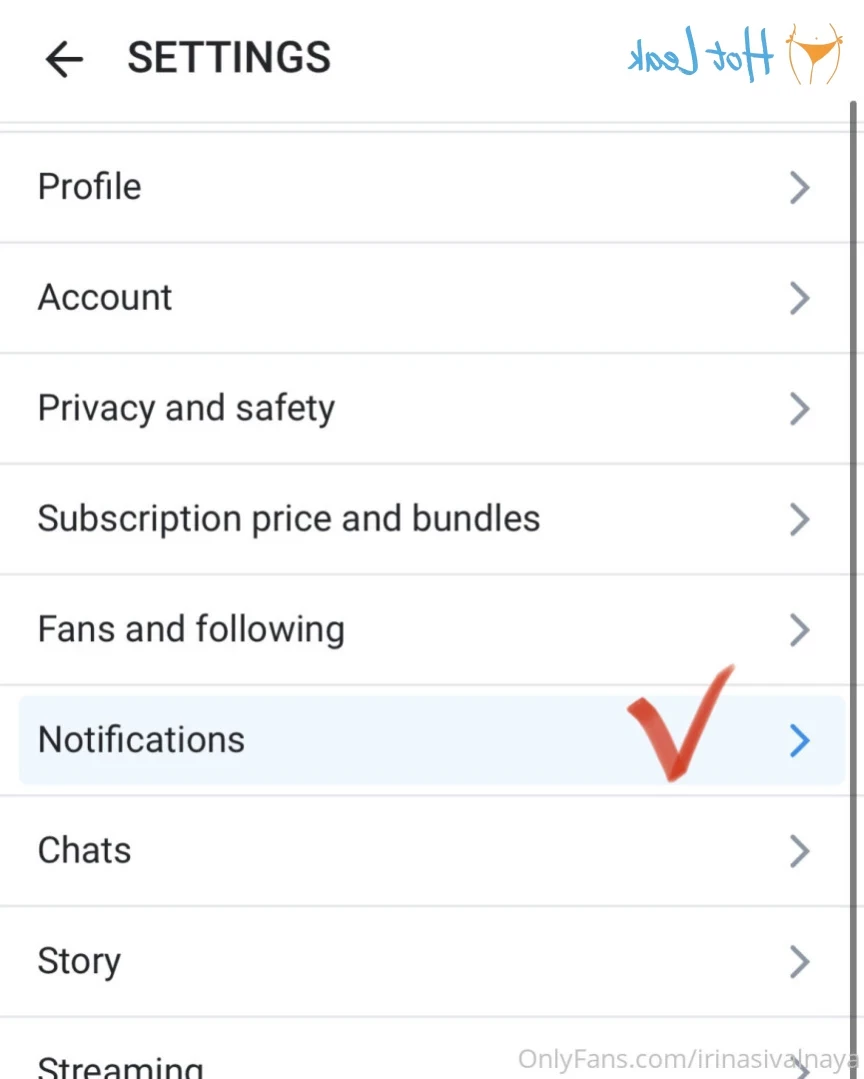Tap the Chats row chevron
This screenshot has height=1079, width=864.
tap(799, 851)
